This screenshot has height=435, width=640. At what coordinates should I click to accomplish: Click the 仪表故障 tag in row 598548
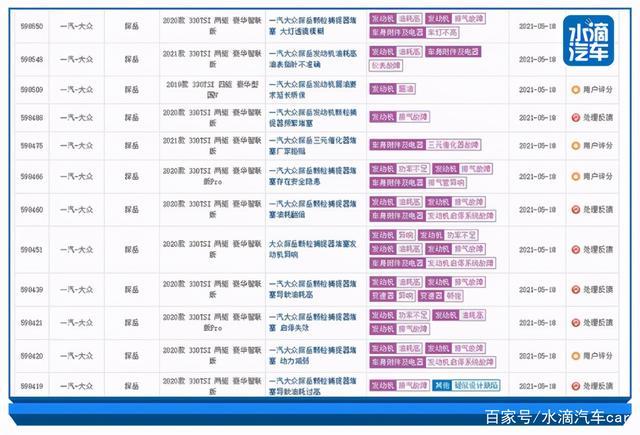point(386,65)
